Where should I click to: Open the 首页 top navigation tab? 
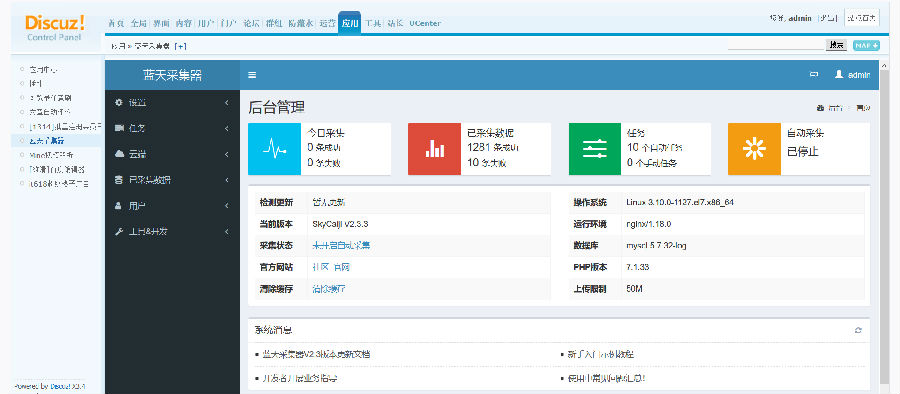pos(116,24)
